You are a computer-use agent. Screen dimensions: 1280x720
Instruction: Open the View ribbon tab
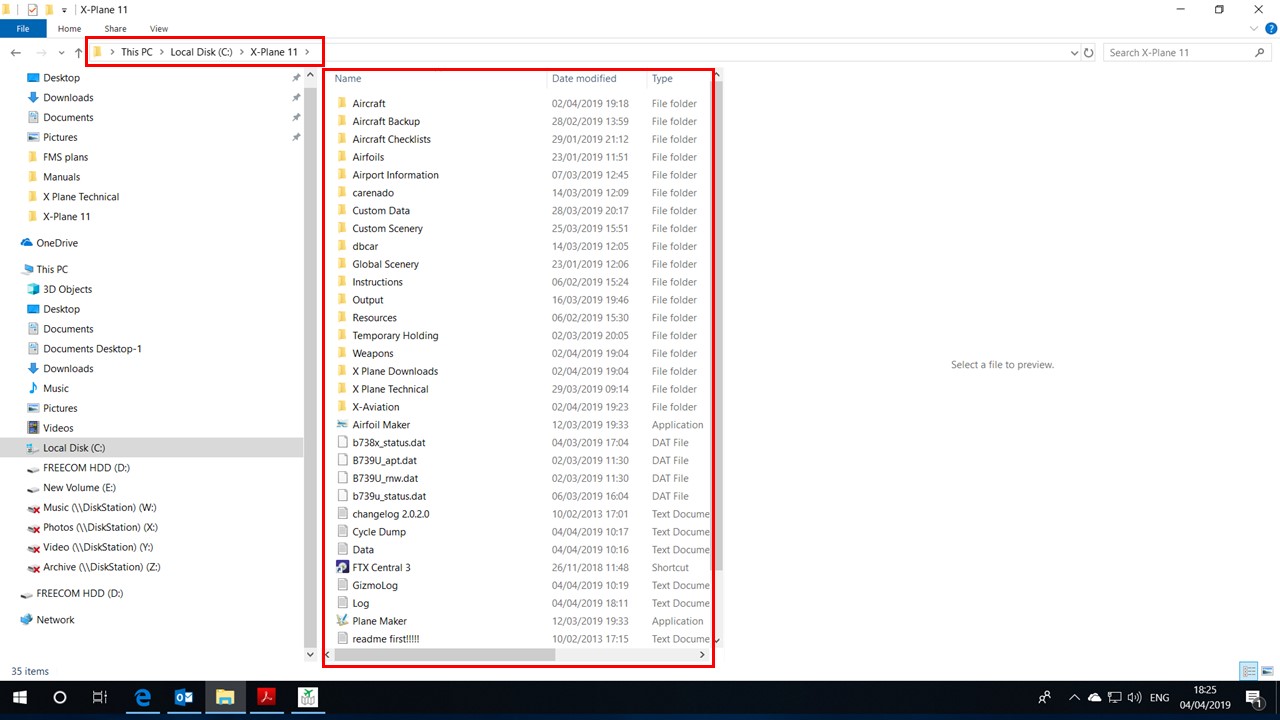[159, 29]
